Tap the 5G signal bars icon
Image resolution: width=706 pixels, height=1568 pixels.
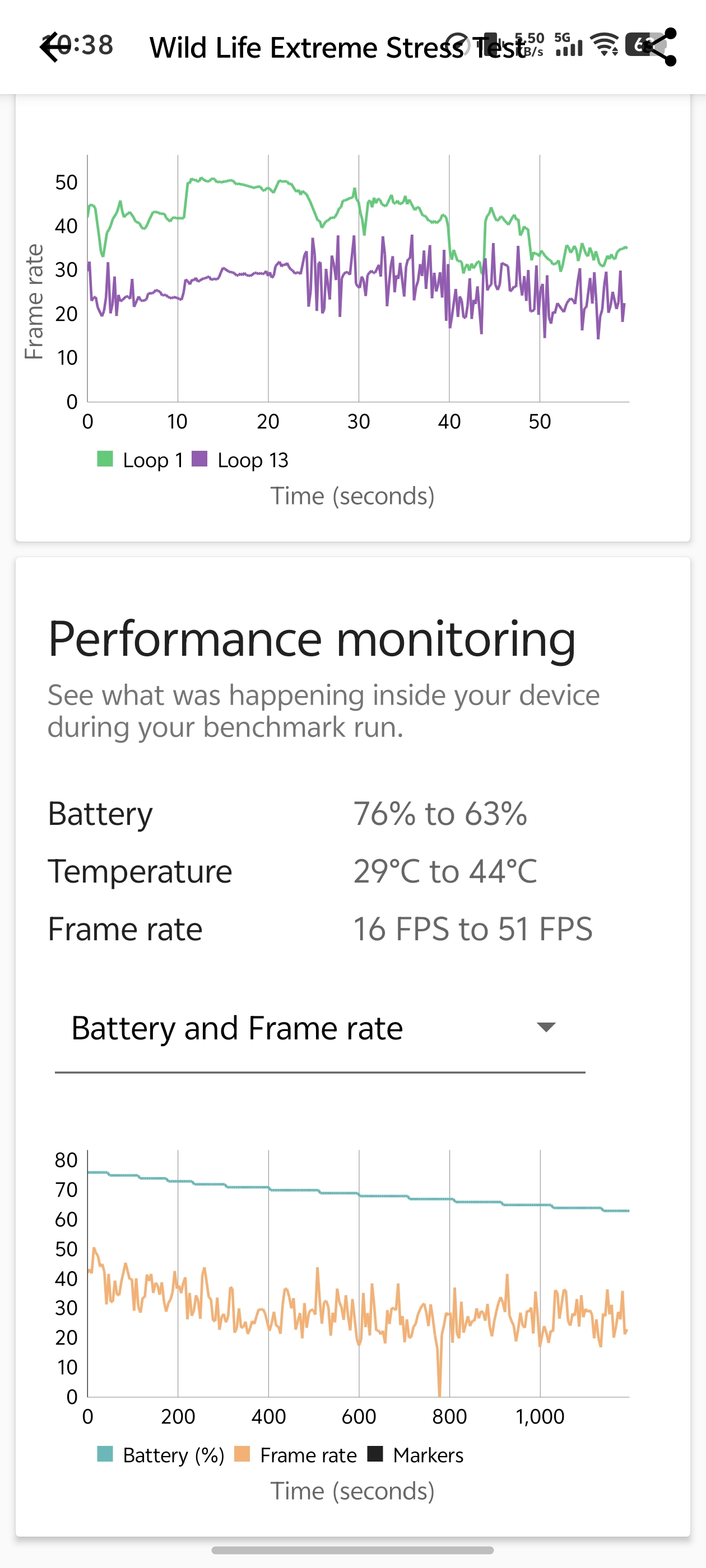(569, 45)
